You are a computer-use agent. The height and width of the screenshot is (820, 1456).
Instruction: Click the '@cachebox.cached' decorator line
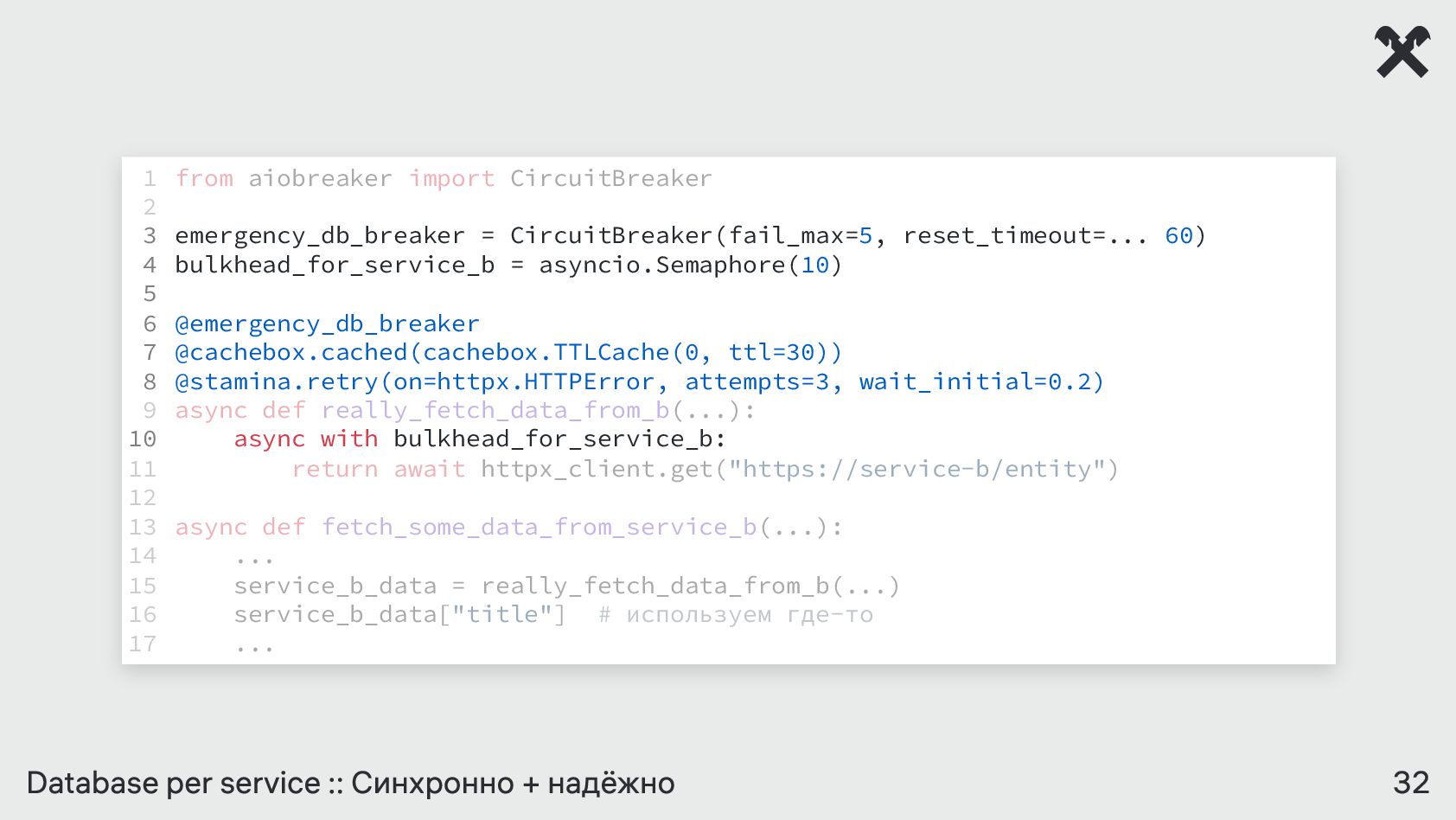(x=508, y=352)
